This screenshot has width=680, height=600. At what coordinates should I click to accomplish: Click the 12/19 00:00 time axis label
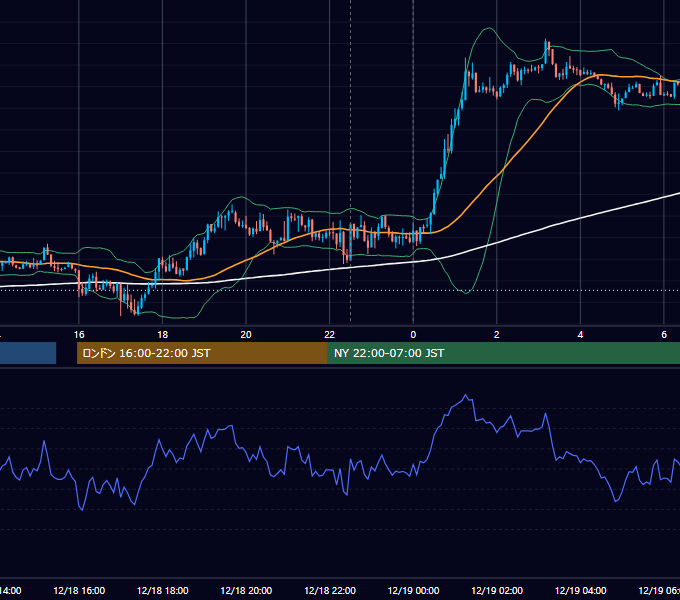point(413,590)
